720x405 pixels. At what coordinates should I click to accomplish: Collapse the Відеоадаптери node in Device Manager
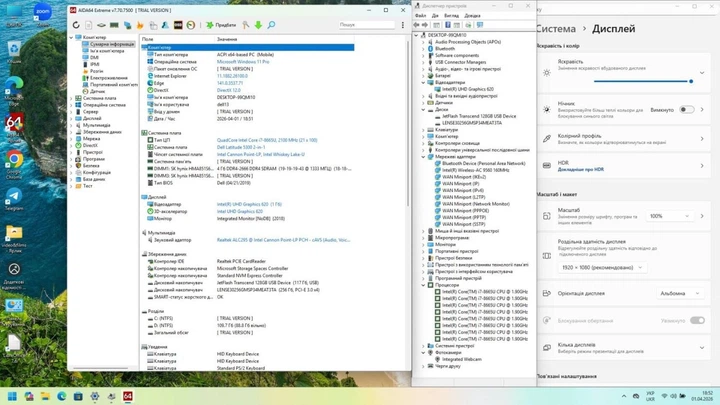[x=423, y=83]
